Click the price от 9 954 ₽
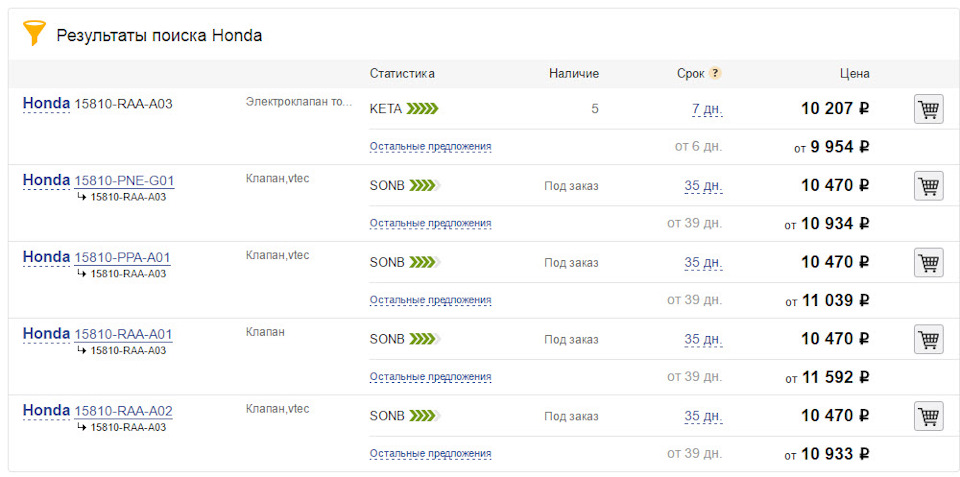Image resolution: width=960 pixels, height=477 pixels. pos(832,147)
